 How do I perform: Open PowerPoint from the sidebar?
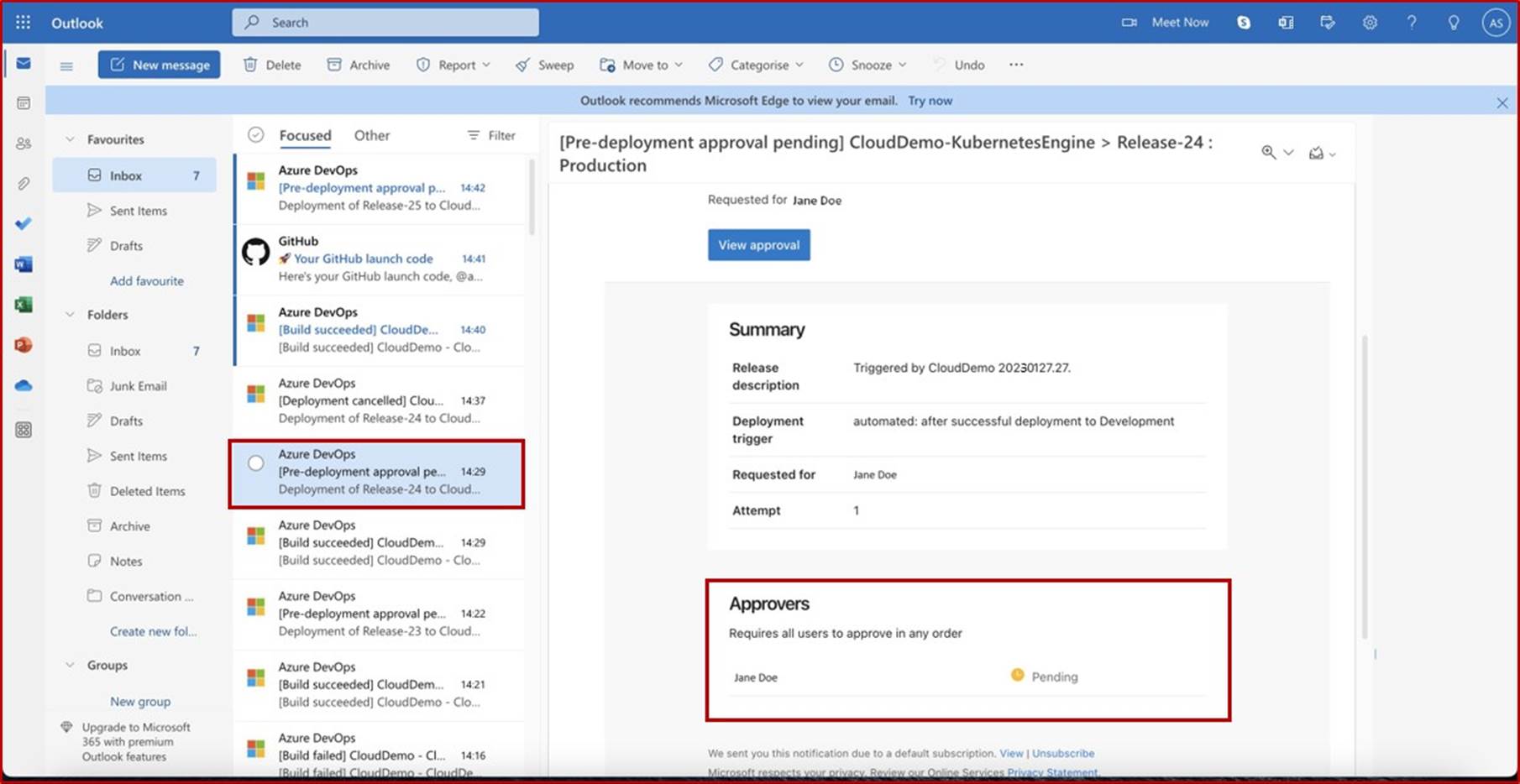(23, 344)
